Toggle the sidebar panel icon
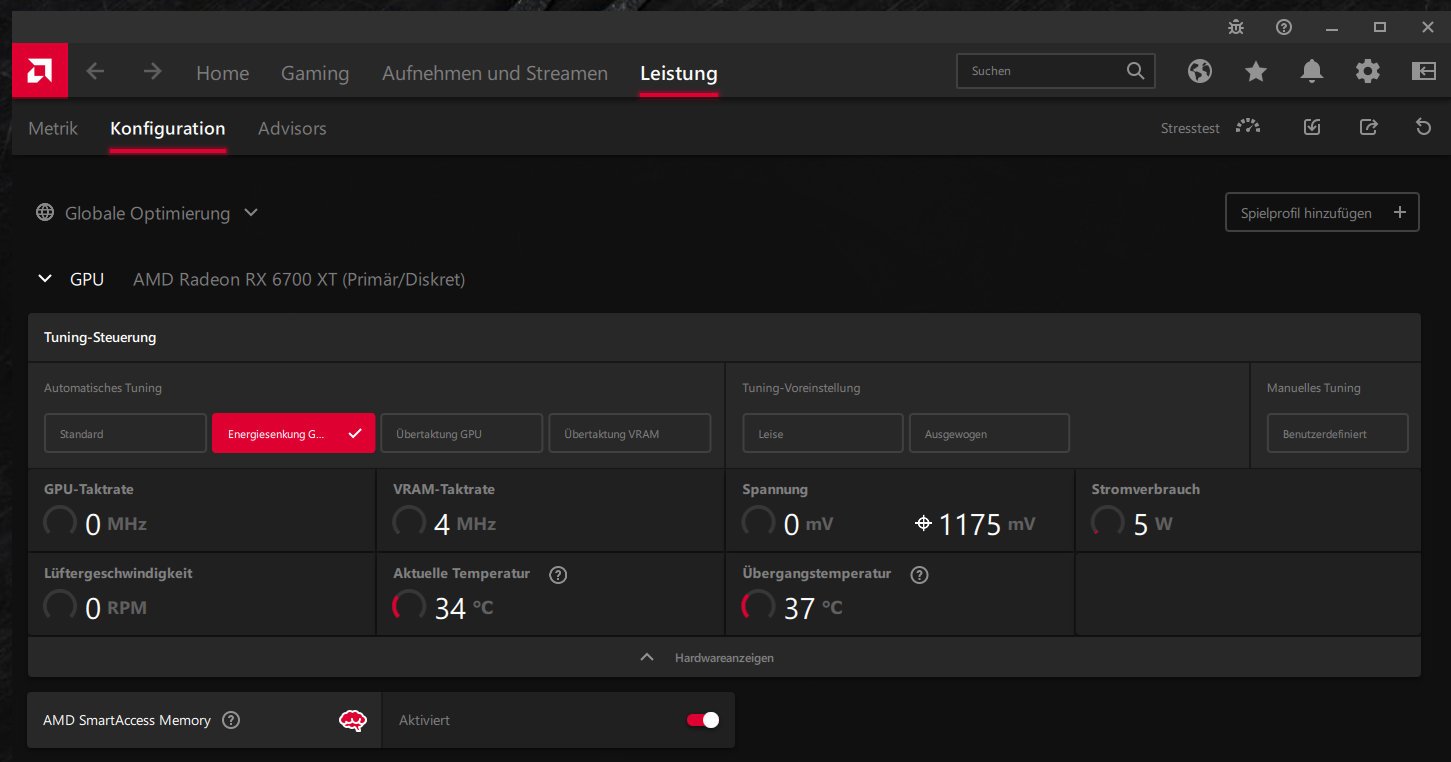The image size is (1451, 762). pos(1423,71)
